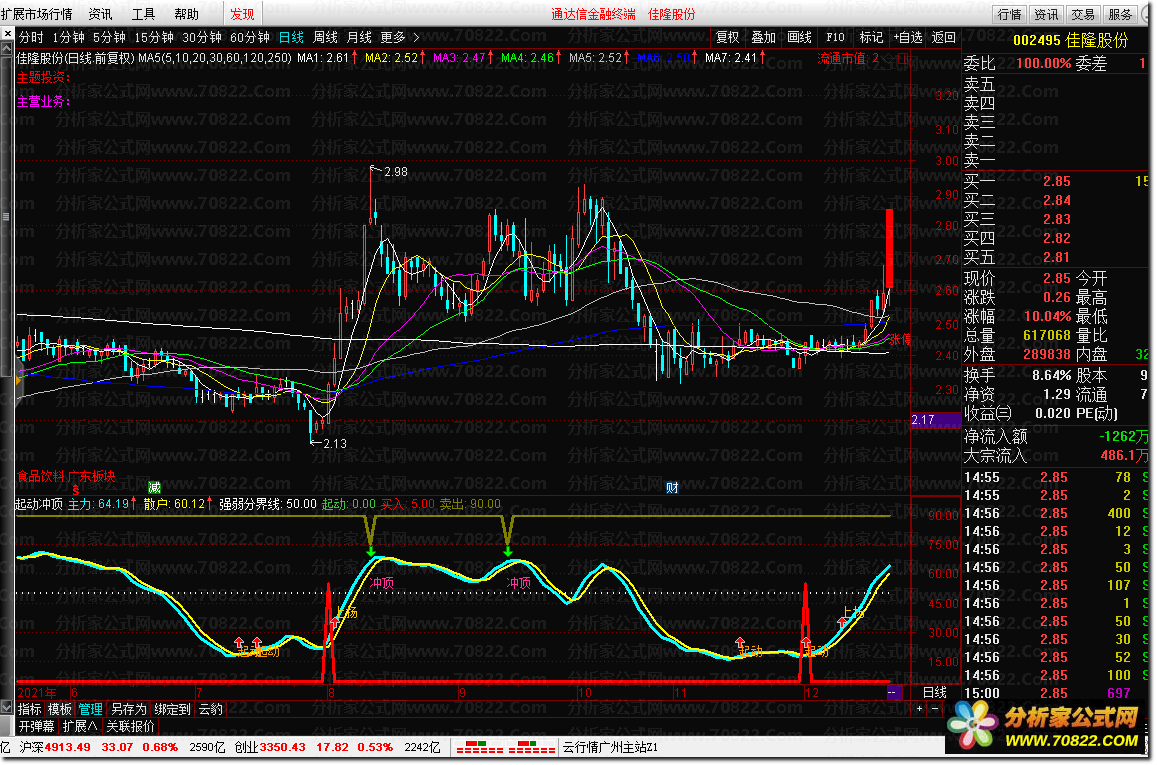Image resolution: width=1157 pixels, height=765 pixels.
Task: Click the 食品饮料 sector link
Action: [41, 476]
